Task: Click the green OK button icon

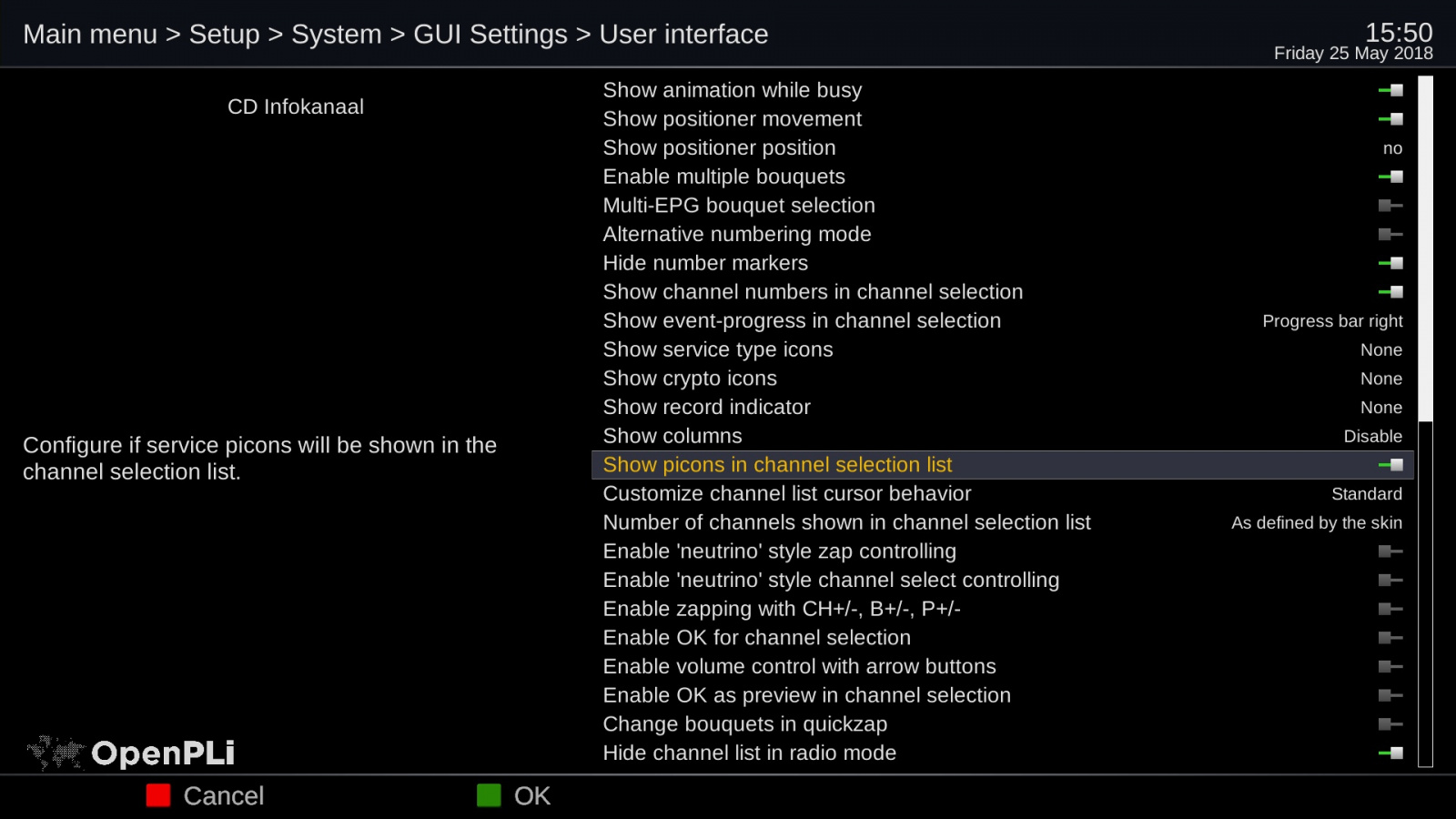Action: tap(489, 795)
